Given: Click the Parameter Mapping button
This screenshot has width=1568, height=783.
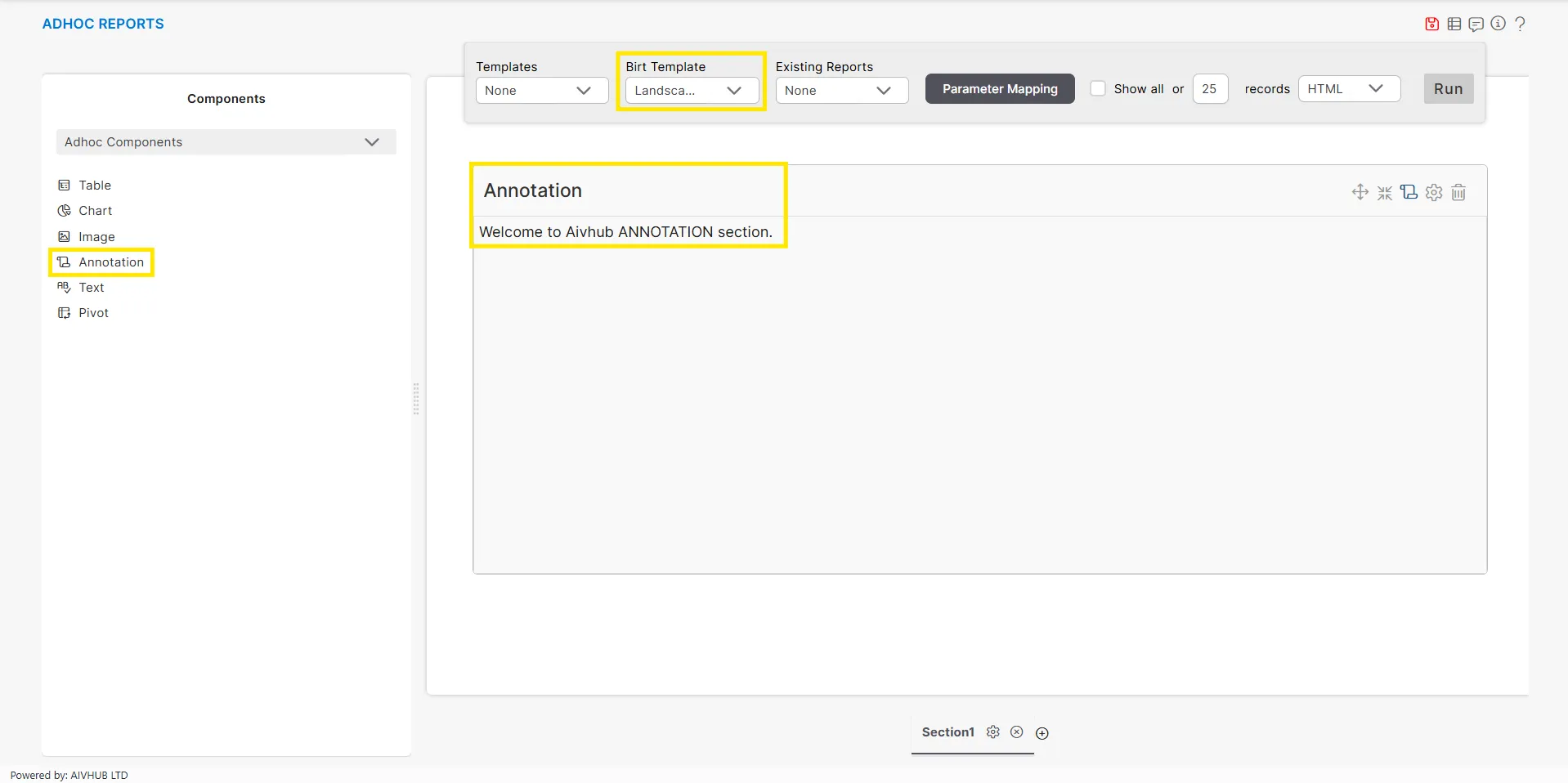Looking at the screenshot, I should click(x=999, y=89).
